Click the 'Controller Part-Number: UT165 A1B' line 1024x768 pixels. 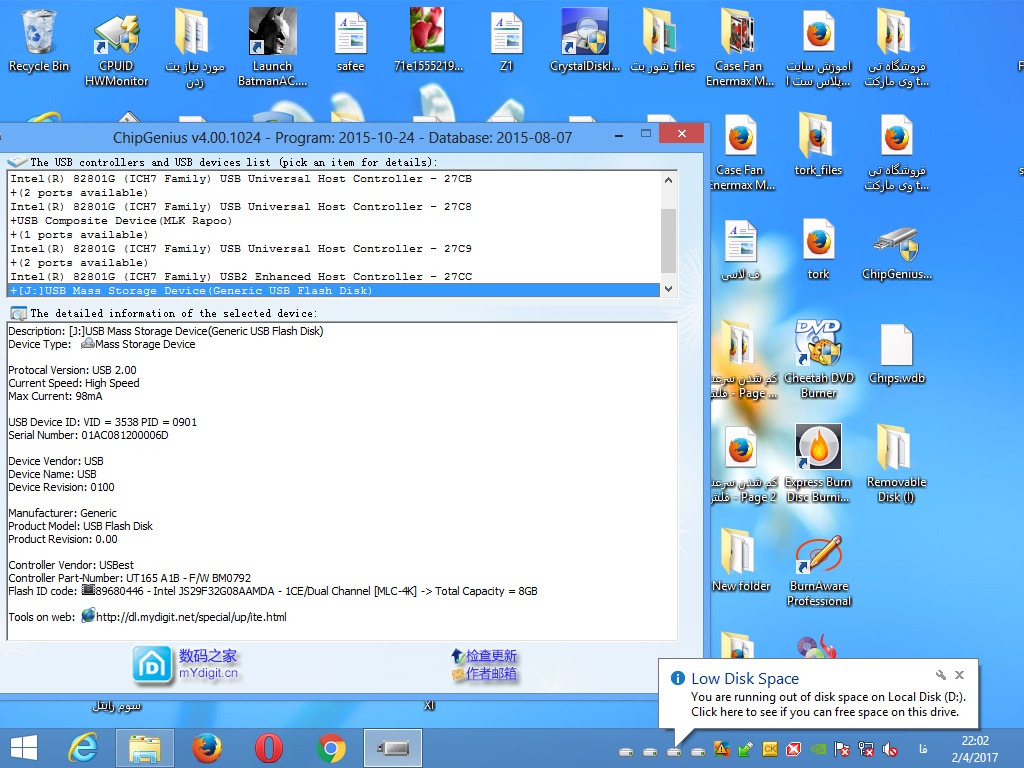tap(129, 579)
